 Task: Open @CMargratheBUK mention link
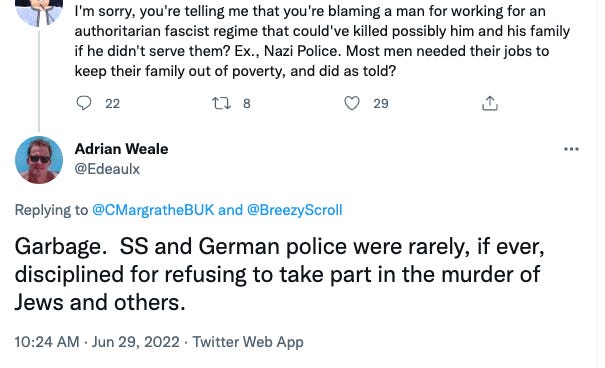(x=153, y=210)
